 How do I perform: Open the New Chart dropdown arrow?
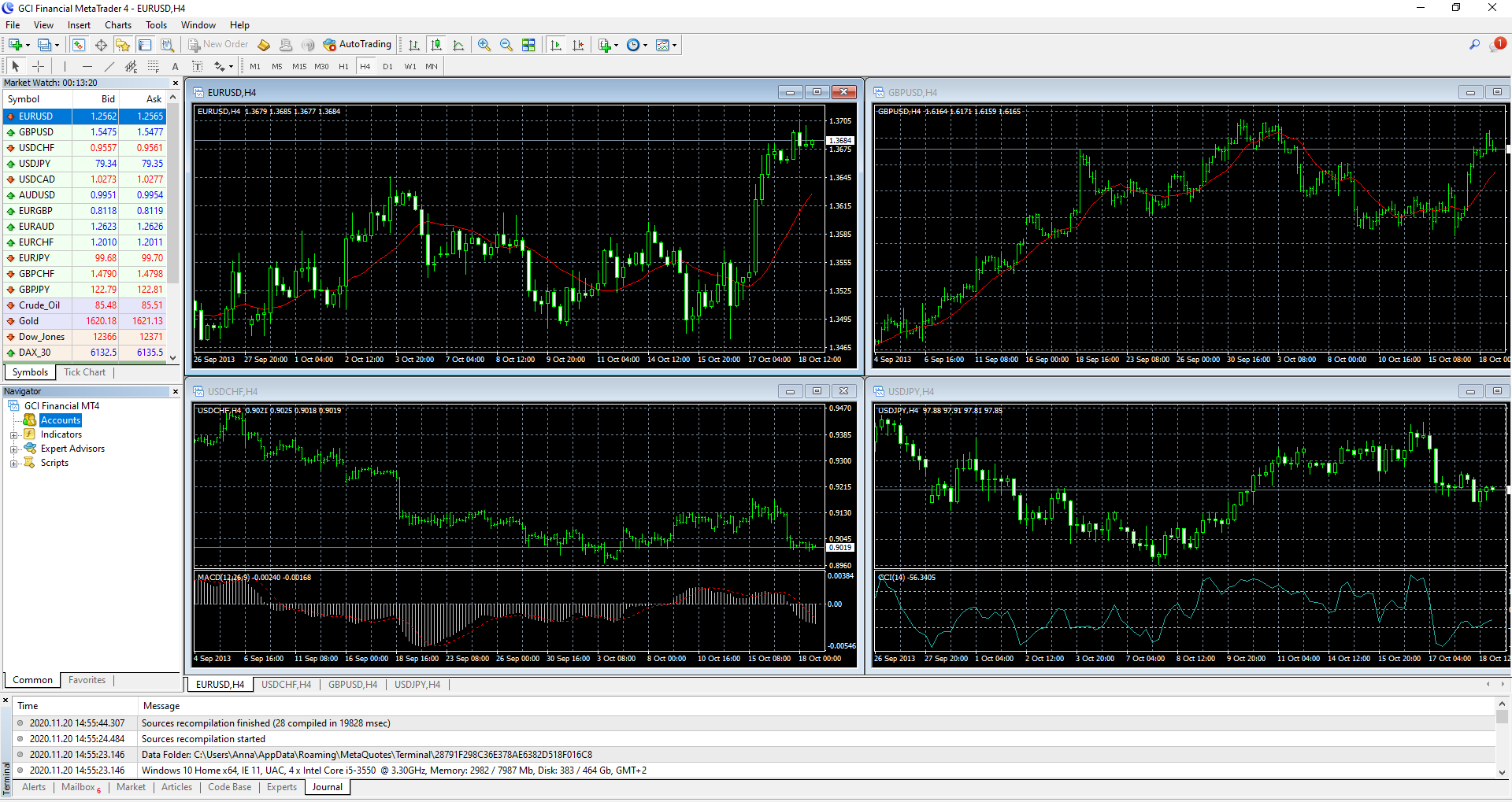point(28,46)
